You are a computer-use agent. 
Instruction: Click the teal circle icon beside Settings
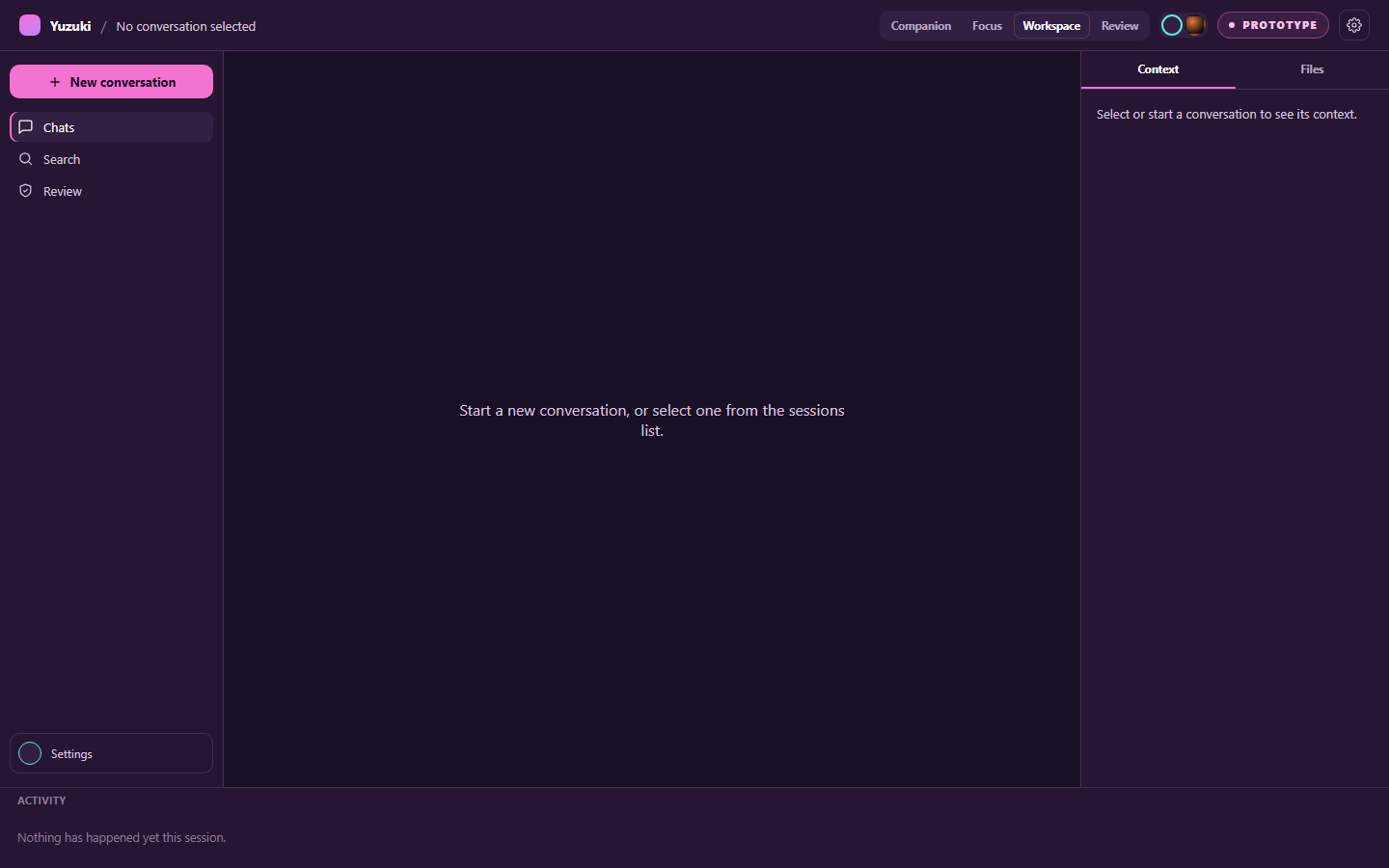(30, 753)
